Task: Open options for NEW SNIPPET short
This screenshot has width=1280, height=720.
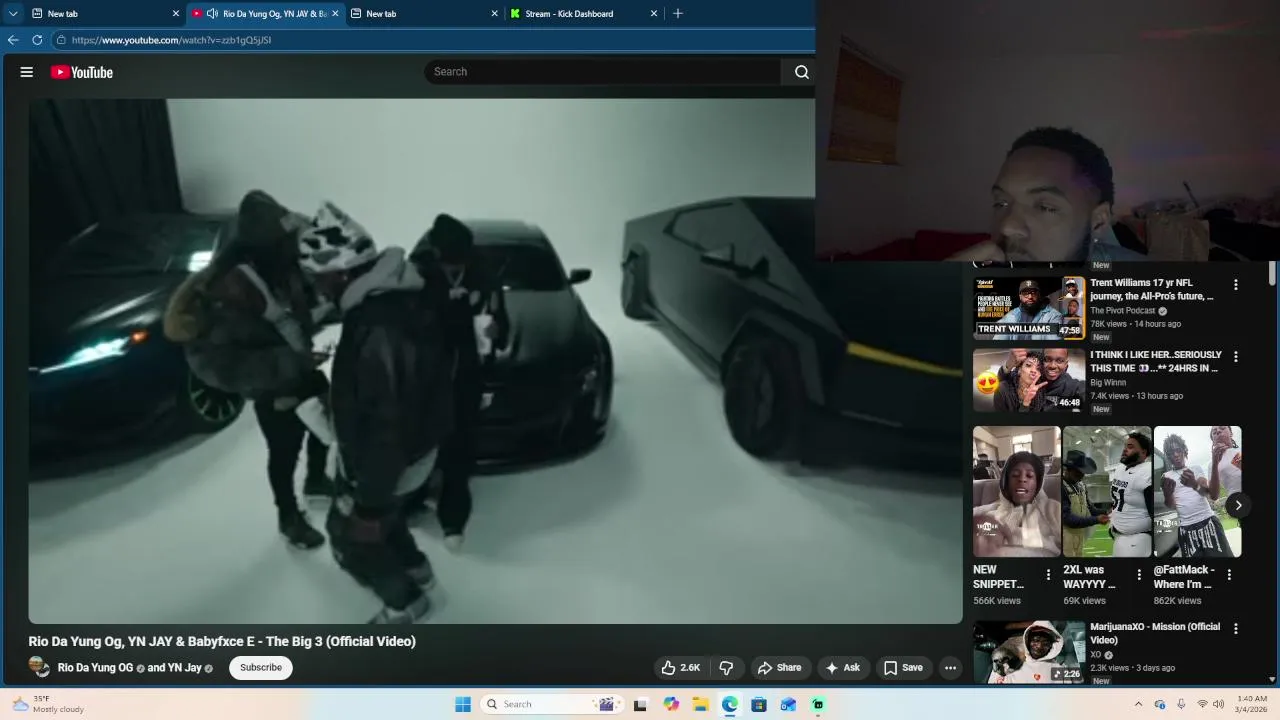Action: 1048,575
